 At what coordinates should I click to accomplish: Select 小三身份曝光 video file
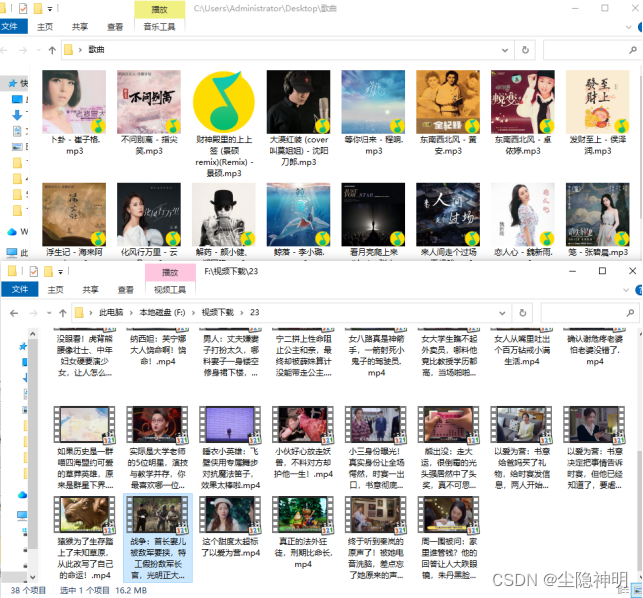point(376,448)
